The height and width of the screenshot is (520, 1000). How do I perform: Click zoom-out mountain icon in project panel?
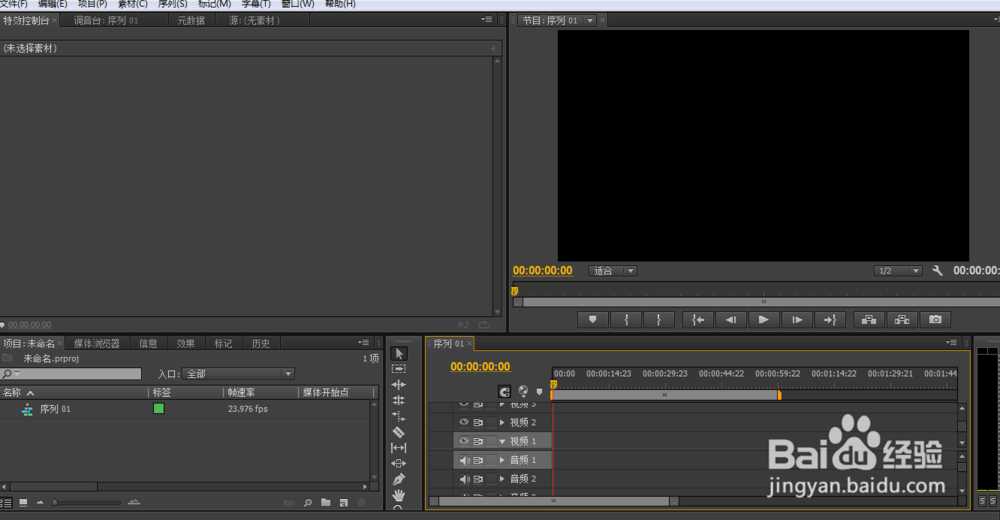pos(40,503)
